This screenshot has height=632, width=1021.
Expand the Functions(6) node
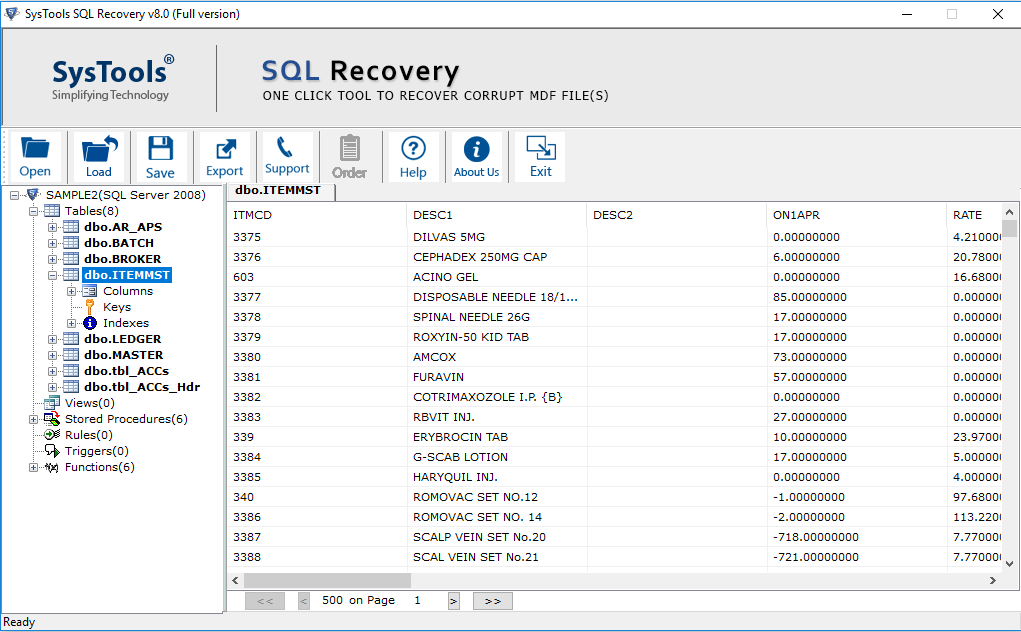pos(33,467)
